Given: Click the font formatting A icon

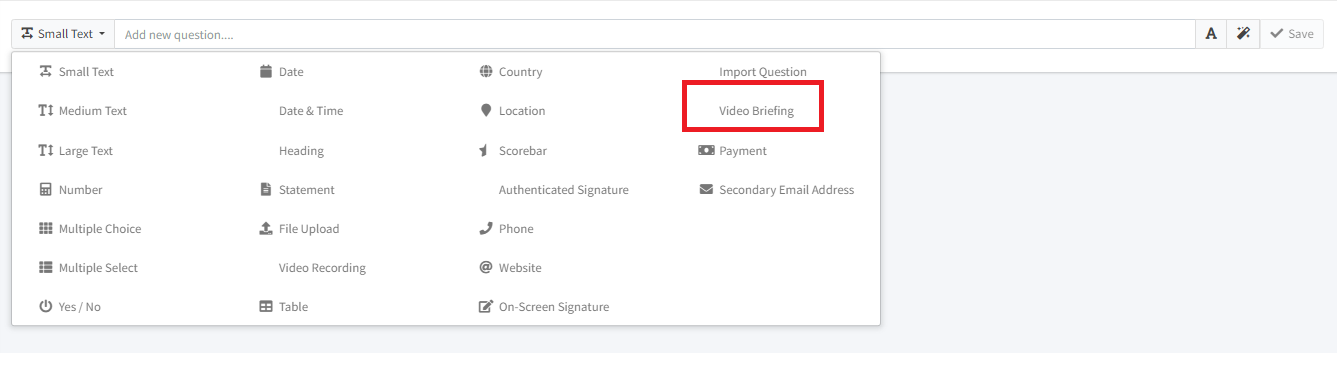Looking at the screenshot, I should [x=1211, y=34].
